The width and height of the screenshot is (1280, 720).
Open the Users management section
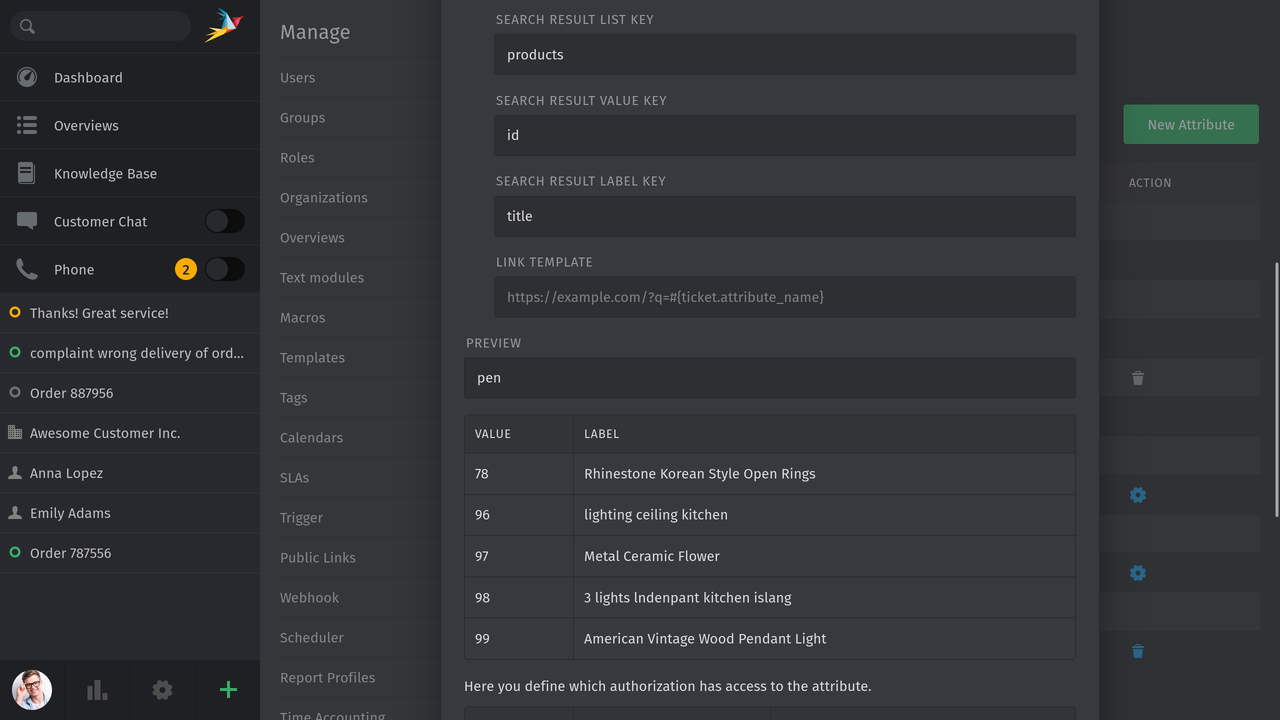pos(297,77)
